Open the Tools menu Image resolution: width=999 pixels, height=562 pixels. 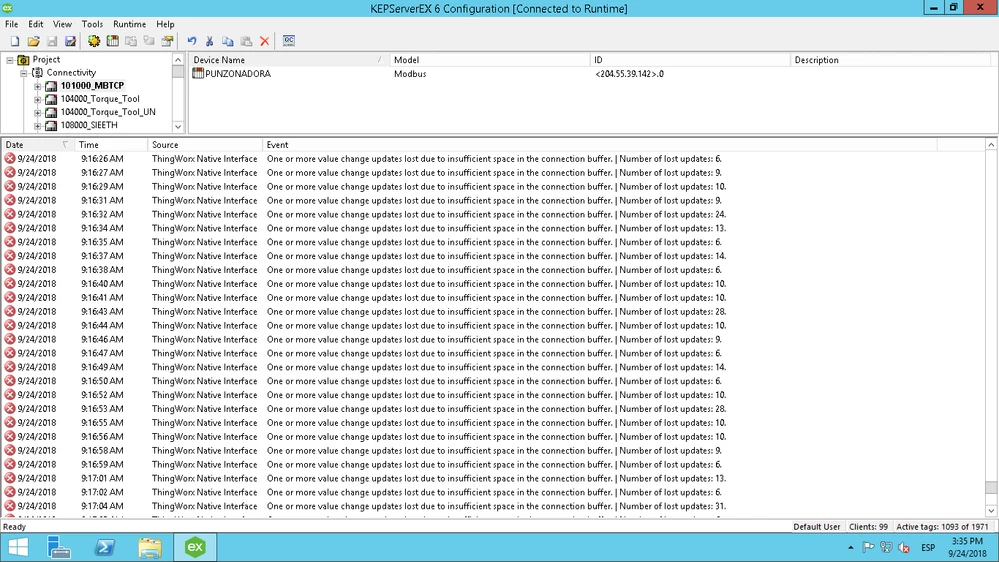[x=92, y=24]
